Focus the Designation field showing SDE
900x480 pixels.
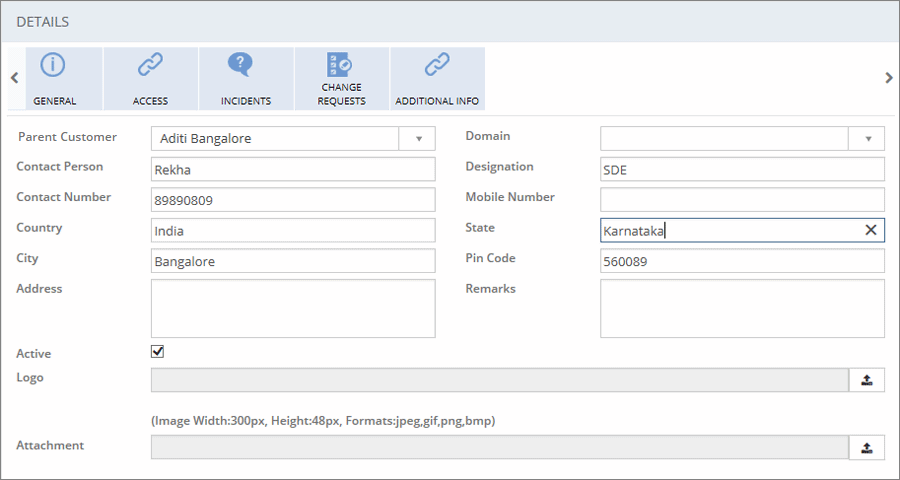[742, 170]
